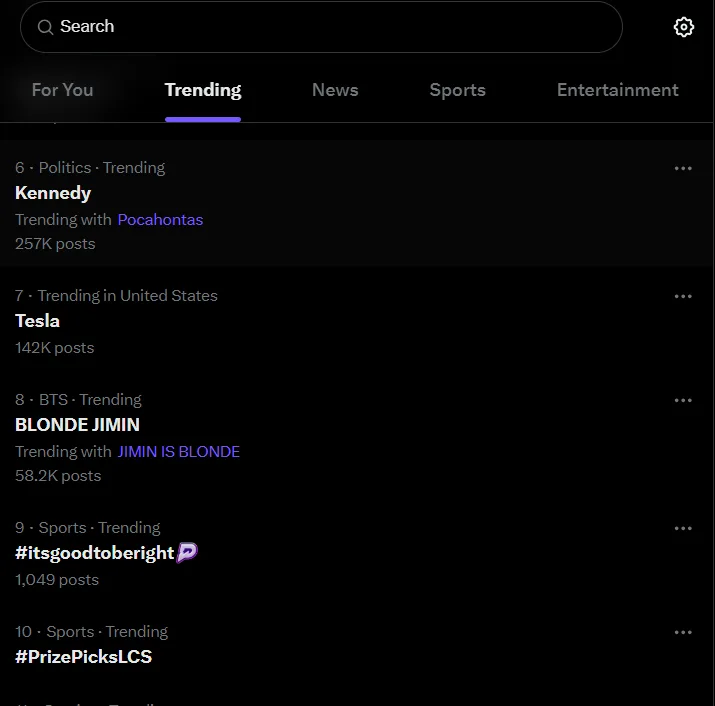Click the emoji icon beside #itsgoodtoberight
This screenshot has width=715, height=706.
pos(187,552)
